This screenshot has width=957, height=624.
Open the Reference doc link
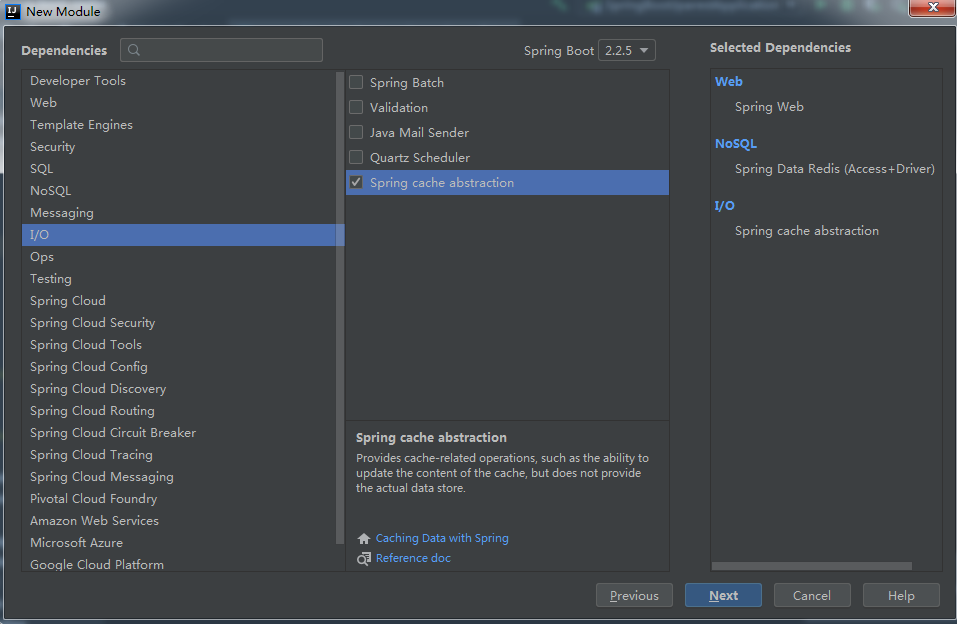pos(413,558)
